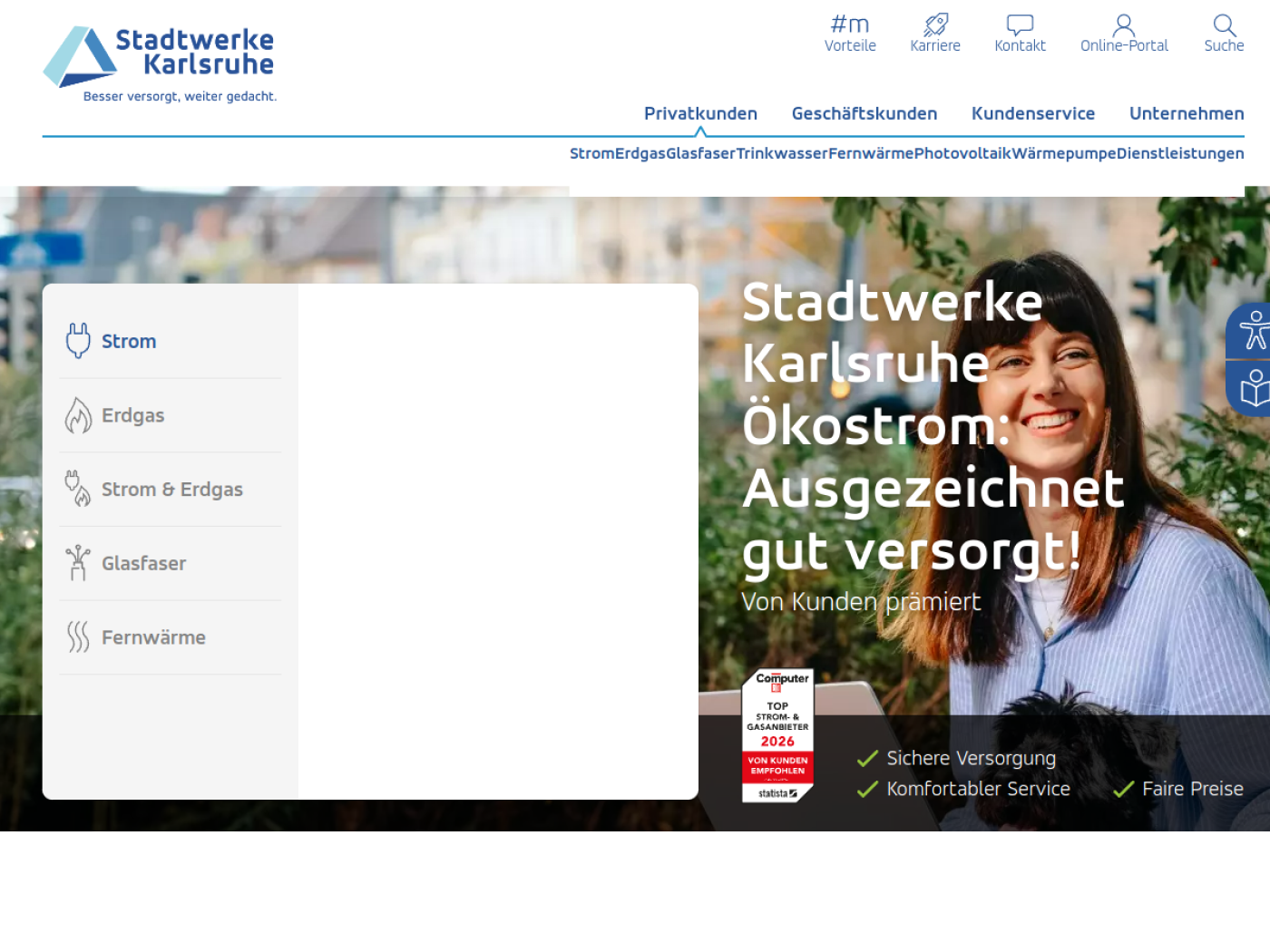The width and height of the screenshot is (1270, 952).
Task: Select the Fernwärme label in the tariff panel
Action: 153,637
